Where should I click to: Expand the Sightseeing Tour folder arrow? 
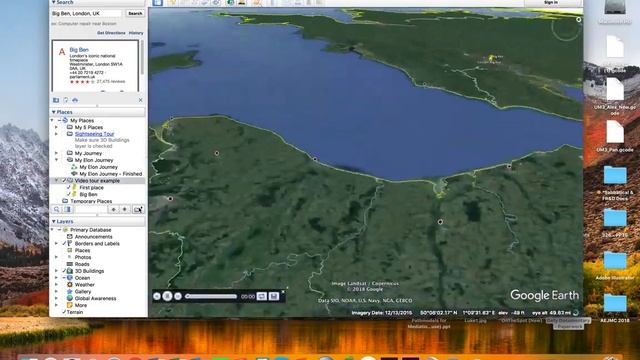tap(56, 134)
